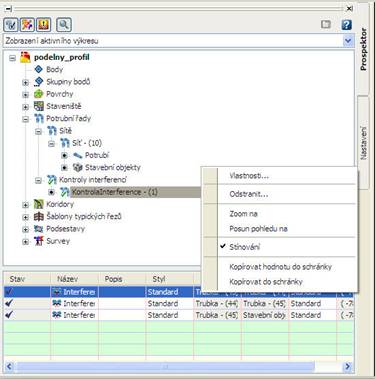
Task: Click the warning panorama toolbar icon
Action: (44, 24)
